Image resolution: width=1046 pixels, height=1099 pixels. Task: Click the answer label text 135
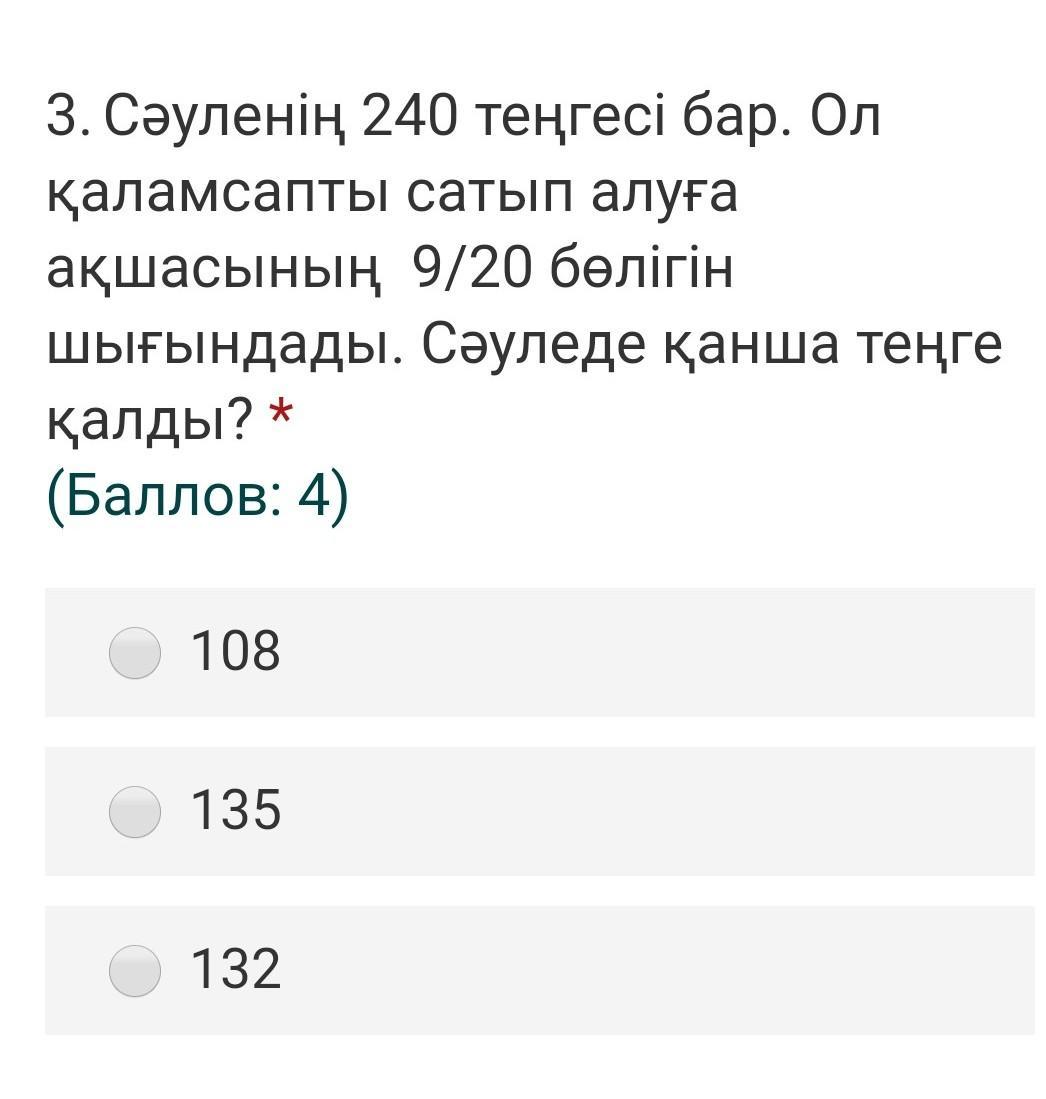pos(235,810)
